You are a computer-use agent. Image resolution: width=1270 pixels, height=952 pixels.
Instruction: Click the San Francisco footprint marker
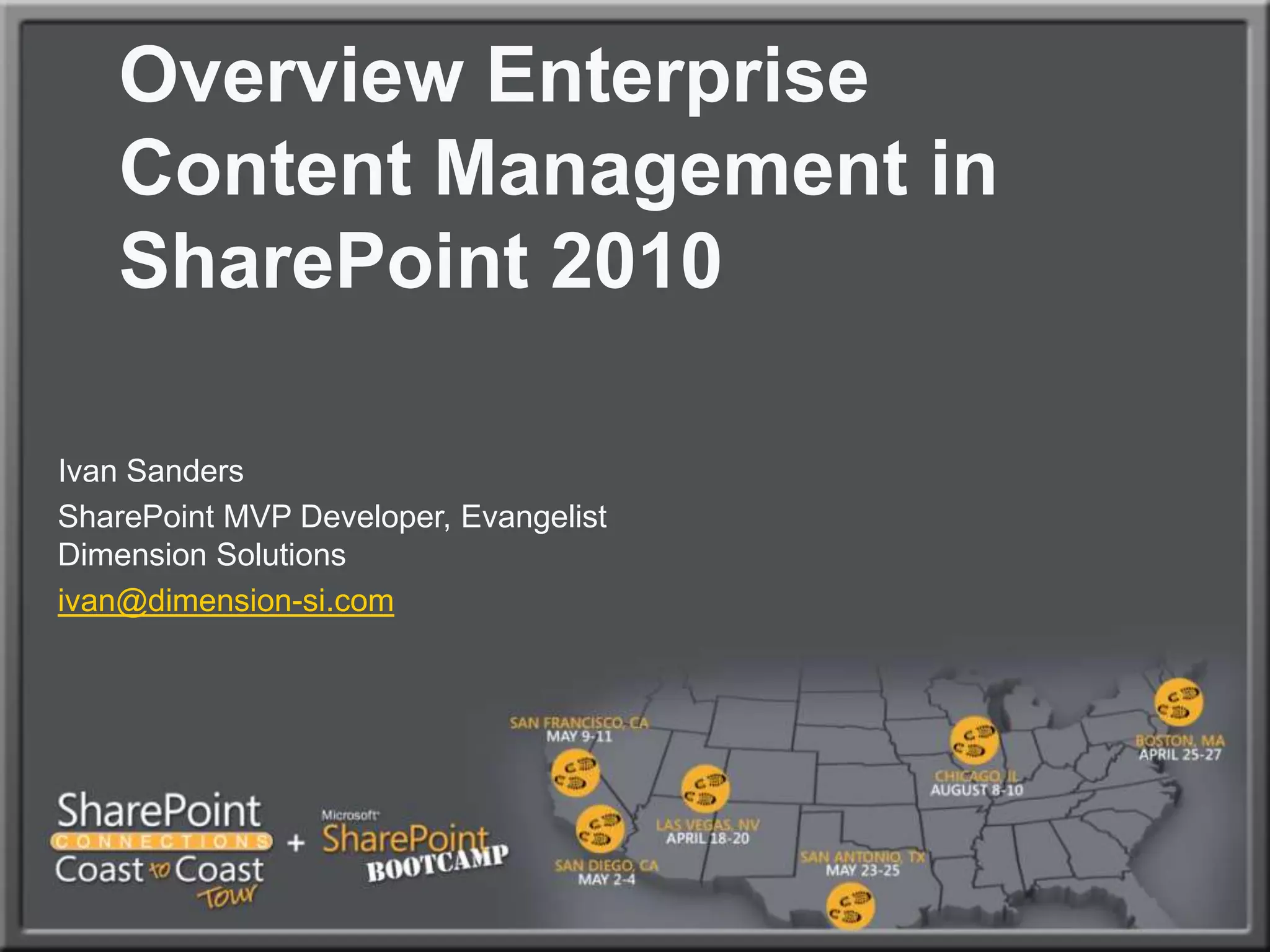575,774
